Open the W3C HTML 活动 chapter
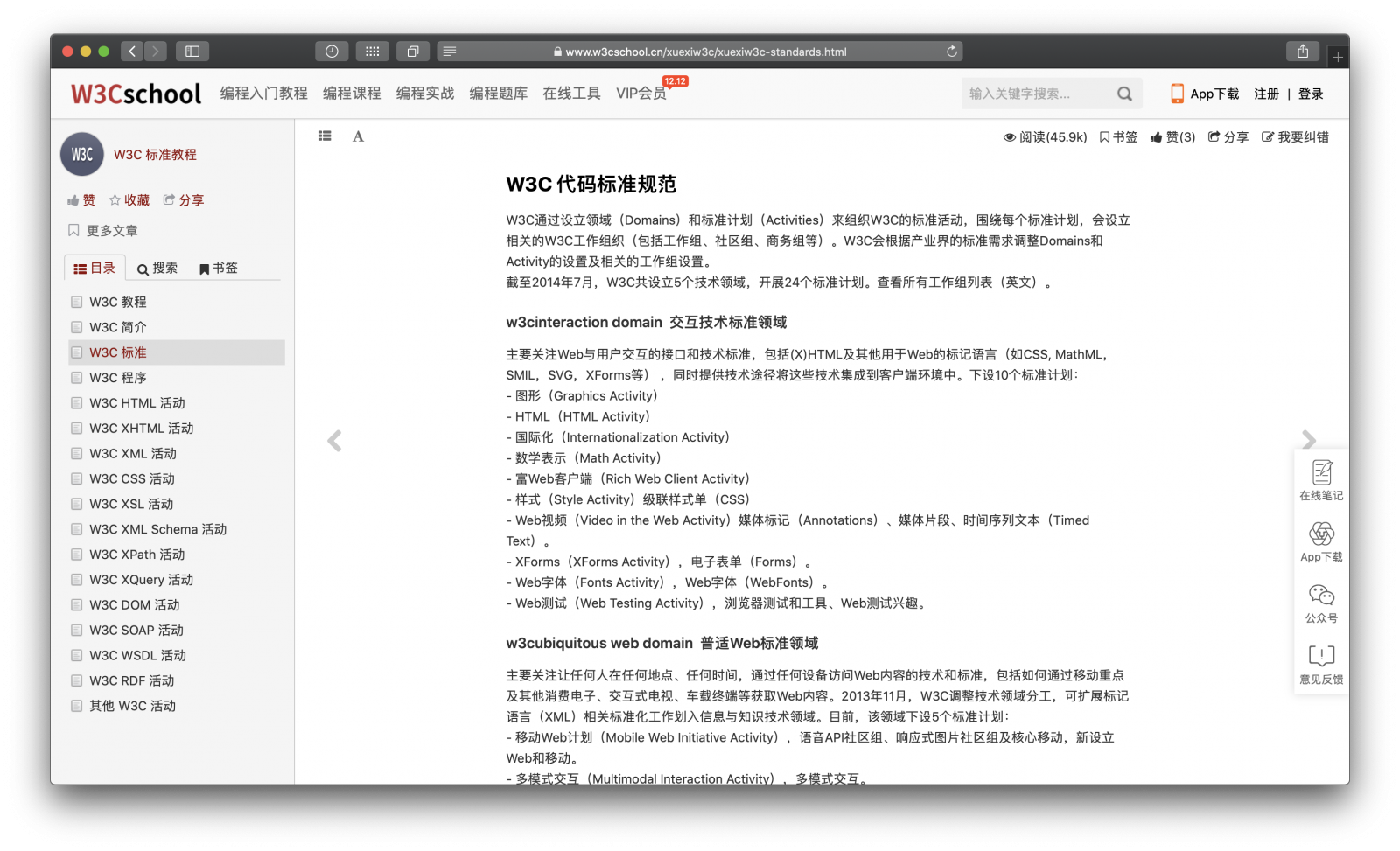 [137, 403]
